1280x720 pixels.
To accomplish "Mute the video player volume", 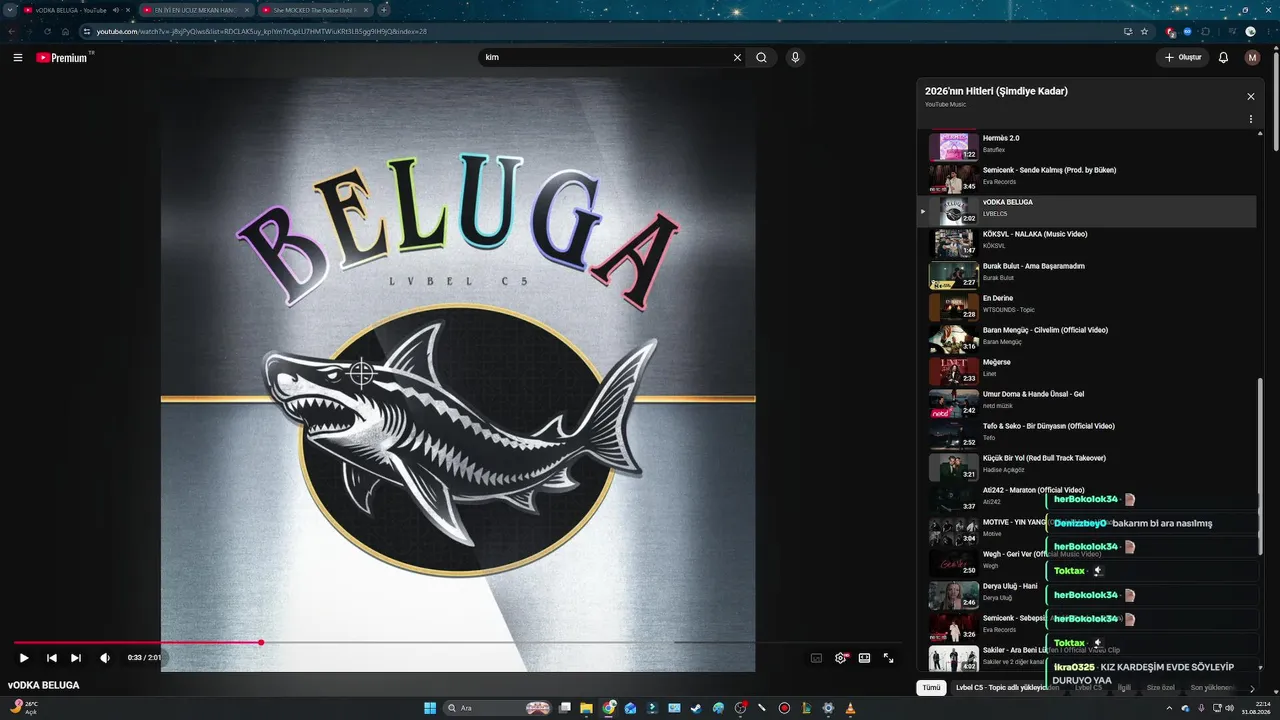I will click(x=105, y=658).
